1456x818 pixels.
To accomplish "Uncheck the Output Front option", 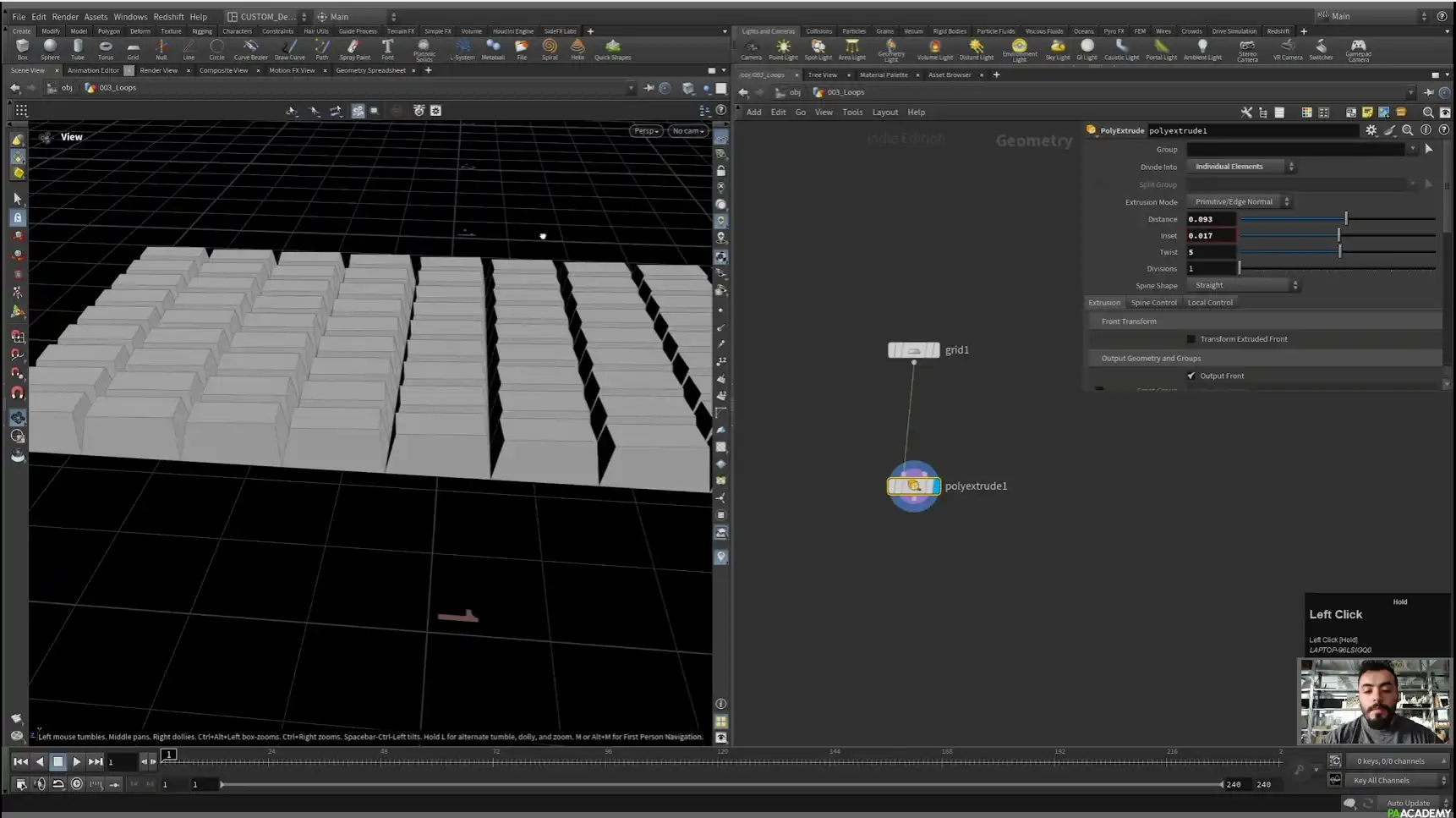I will click(x=1191, y=376).
